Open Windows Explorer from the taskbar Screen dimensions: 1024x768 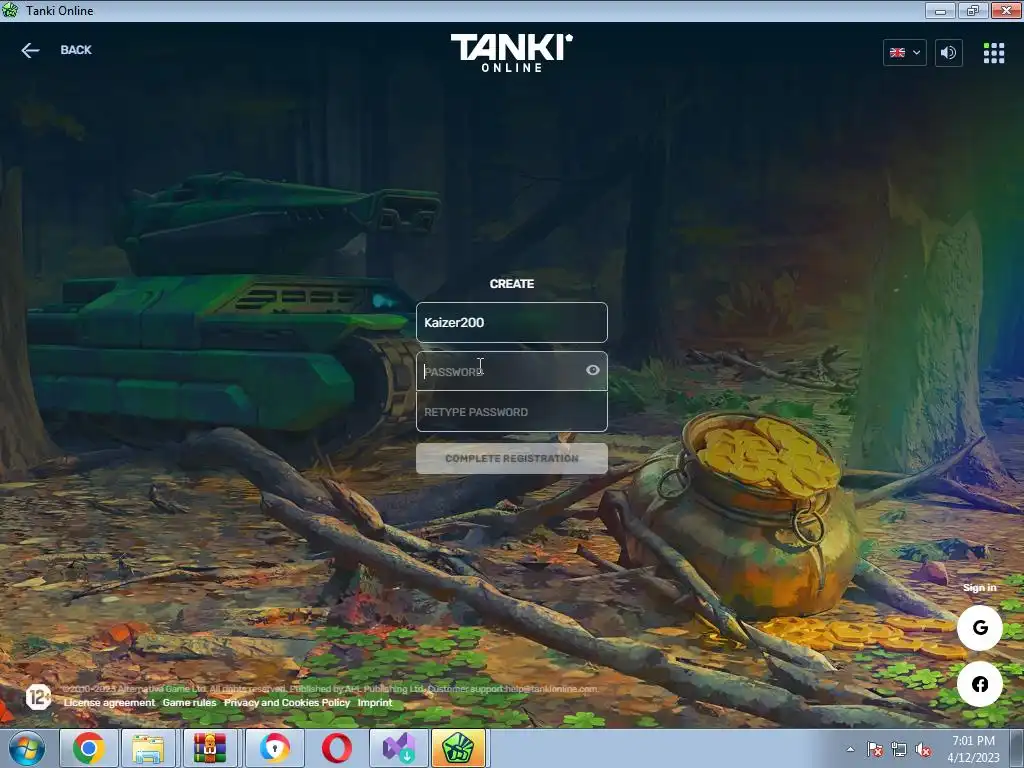148,748
